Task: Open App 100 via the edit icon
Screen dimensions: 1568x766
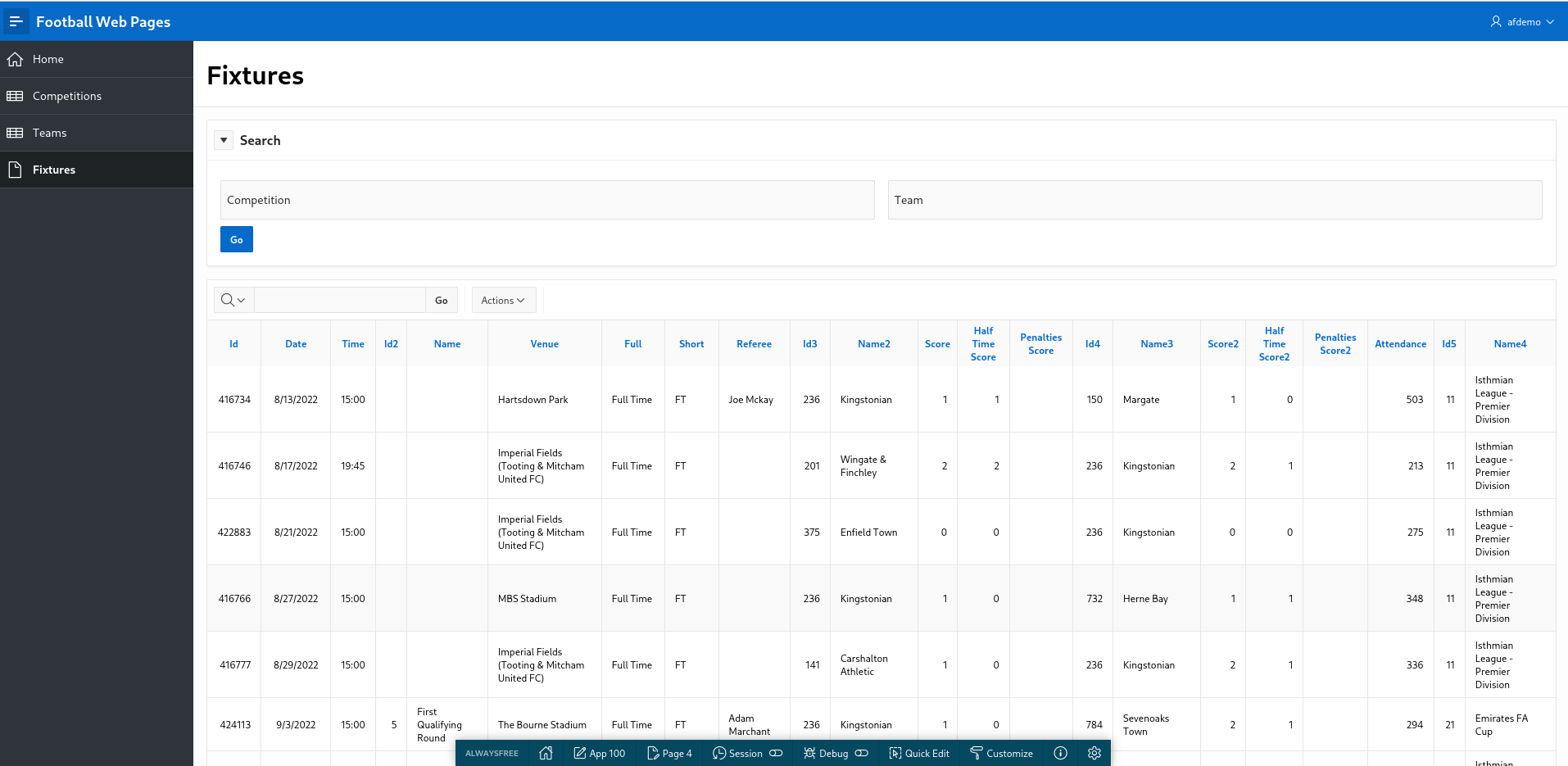Action: coord(578,753)
